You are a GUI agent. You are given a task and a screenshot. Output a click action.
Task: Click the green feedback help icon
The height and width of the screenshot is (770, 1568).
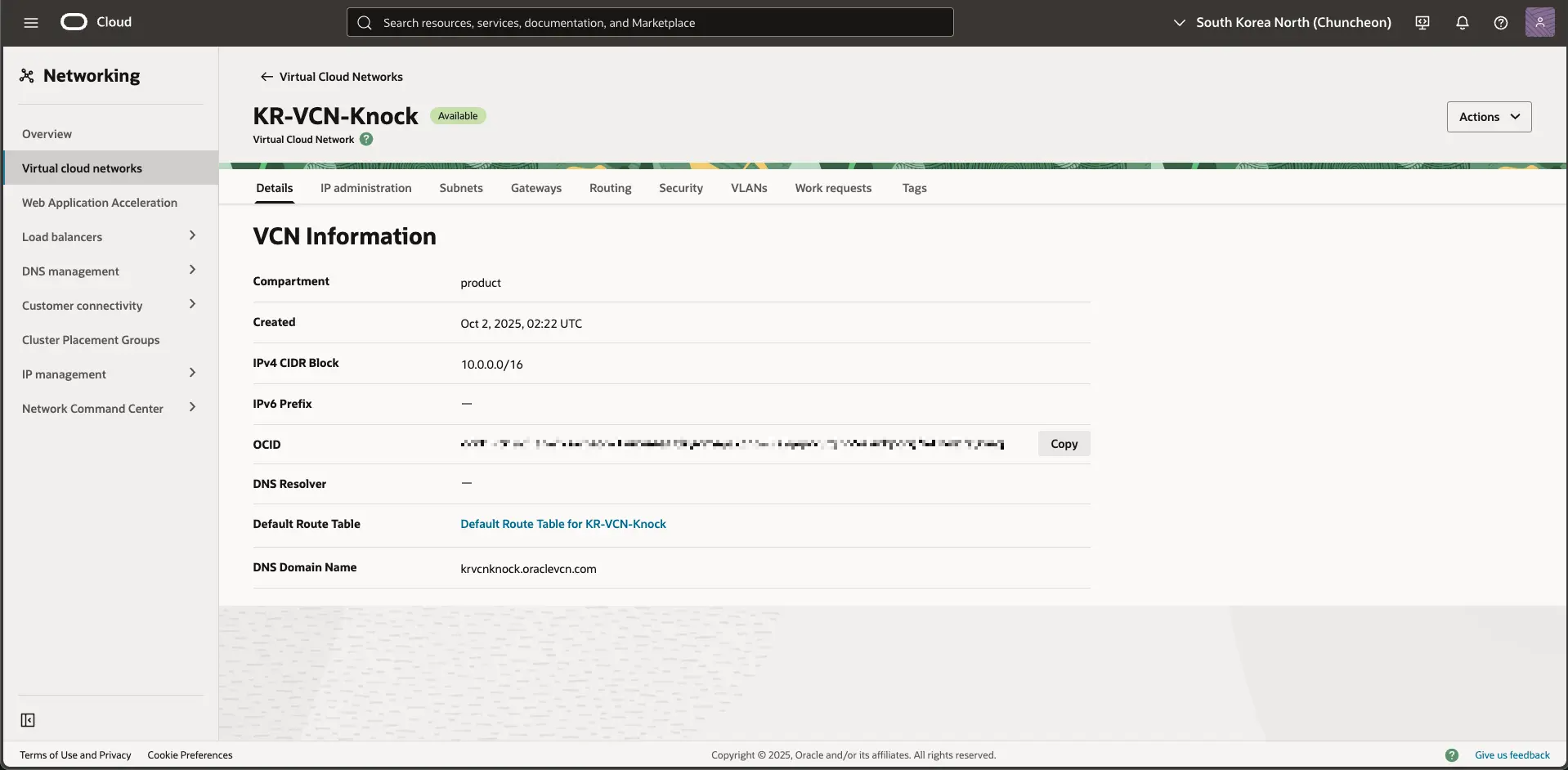(1452, 755)
